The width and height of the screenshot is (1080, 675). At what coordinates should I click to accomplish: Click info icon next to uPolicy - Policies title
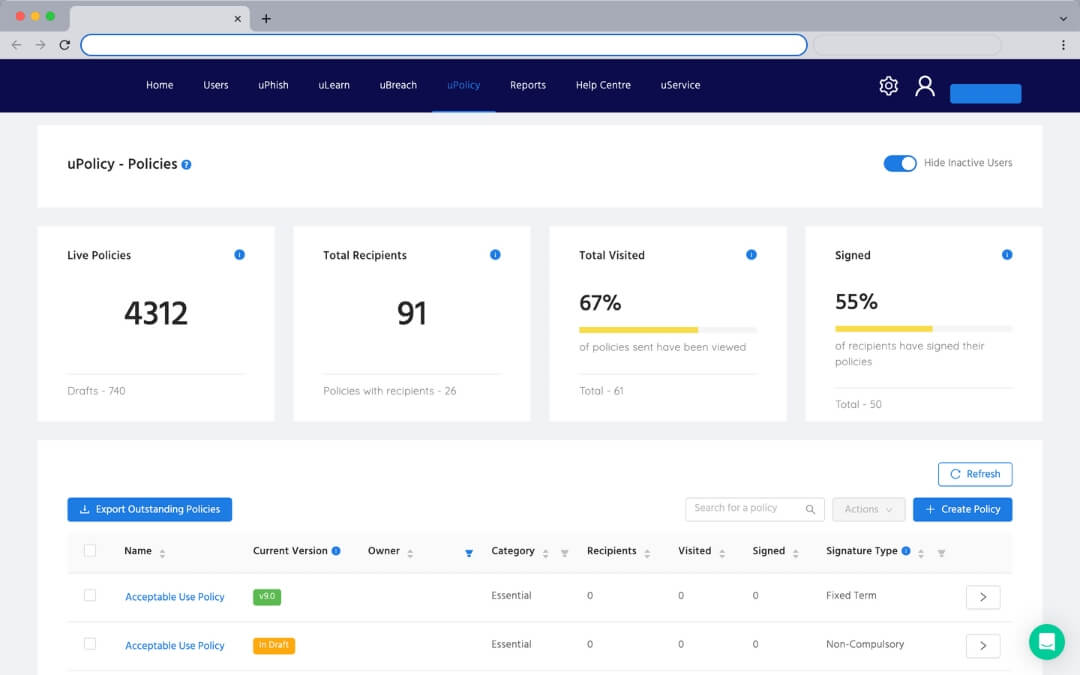click(x=187, y=165)
